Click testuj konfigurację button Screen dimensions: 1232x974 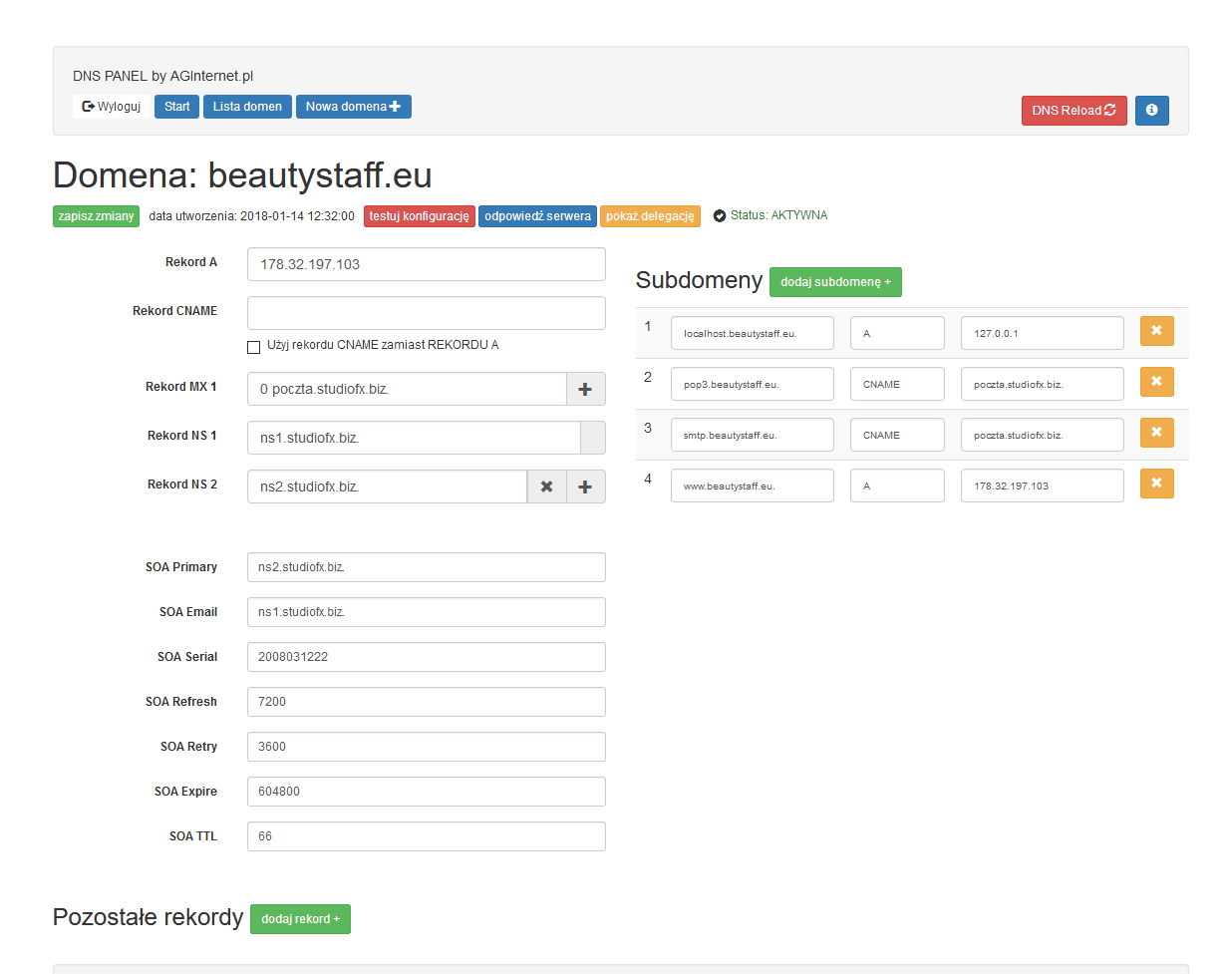[x=419, y=216]
